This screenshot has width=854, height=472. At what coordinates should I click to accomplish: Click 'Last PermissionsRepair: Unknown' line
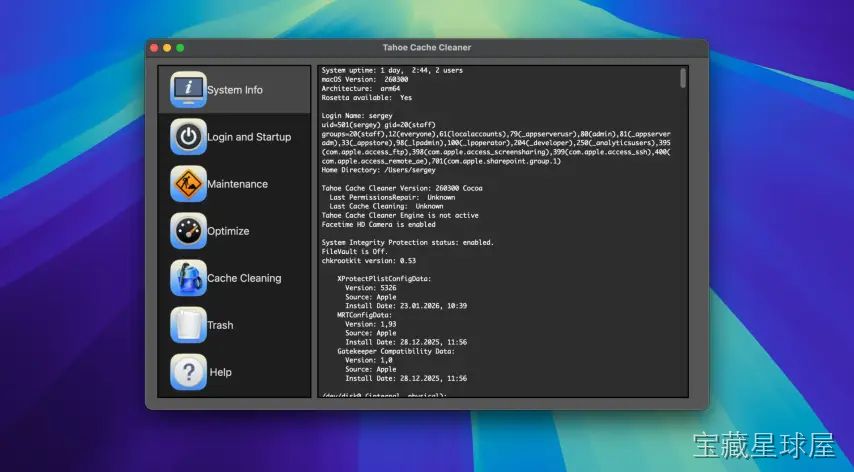point(392,197)
